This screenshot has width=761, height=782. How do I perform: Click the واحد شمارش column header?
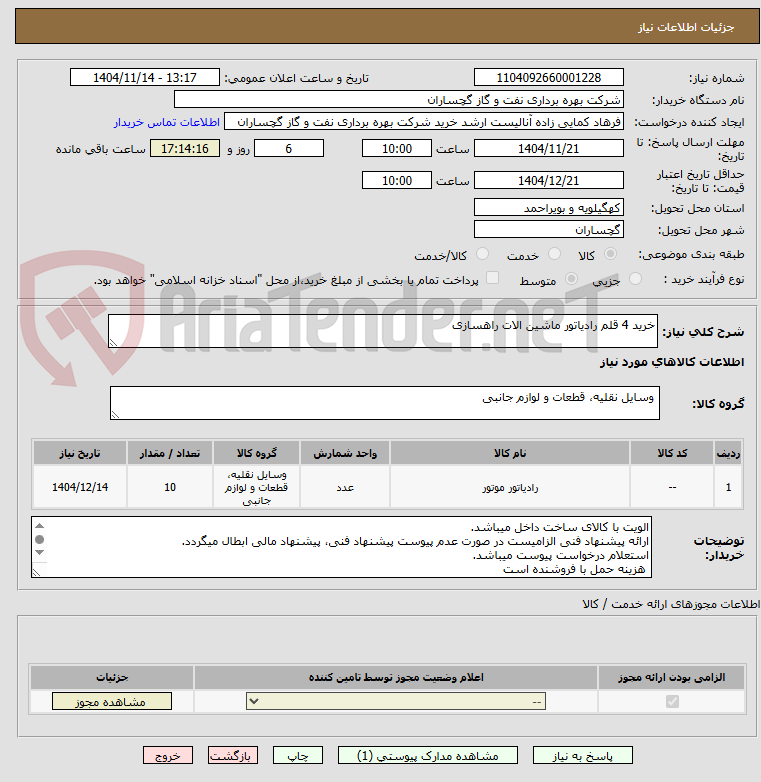[x=345, y=453]
